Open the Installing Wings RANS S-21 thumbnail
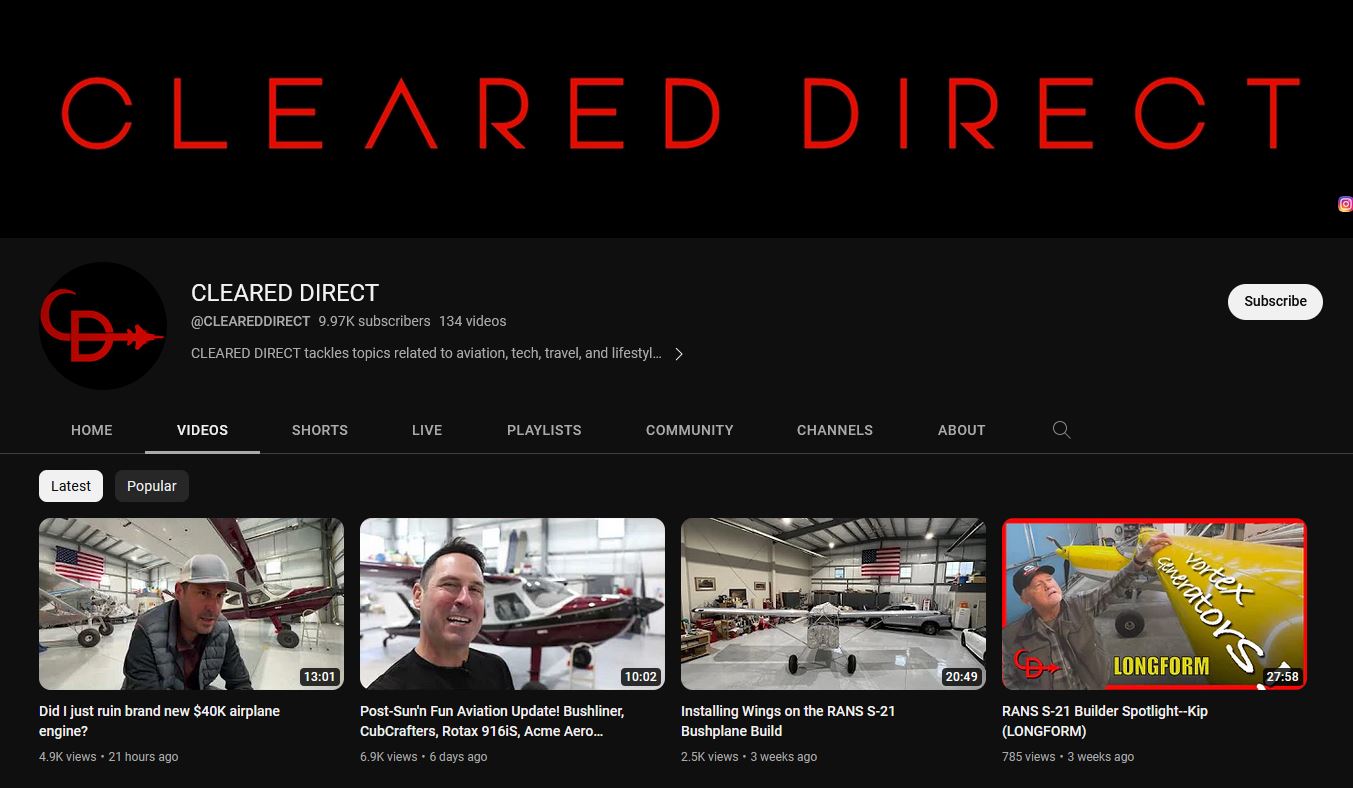This screenshot has height=788, width=1353. 833,603
